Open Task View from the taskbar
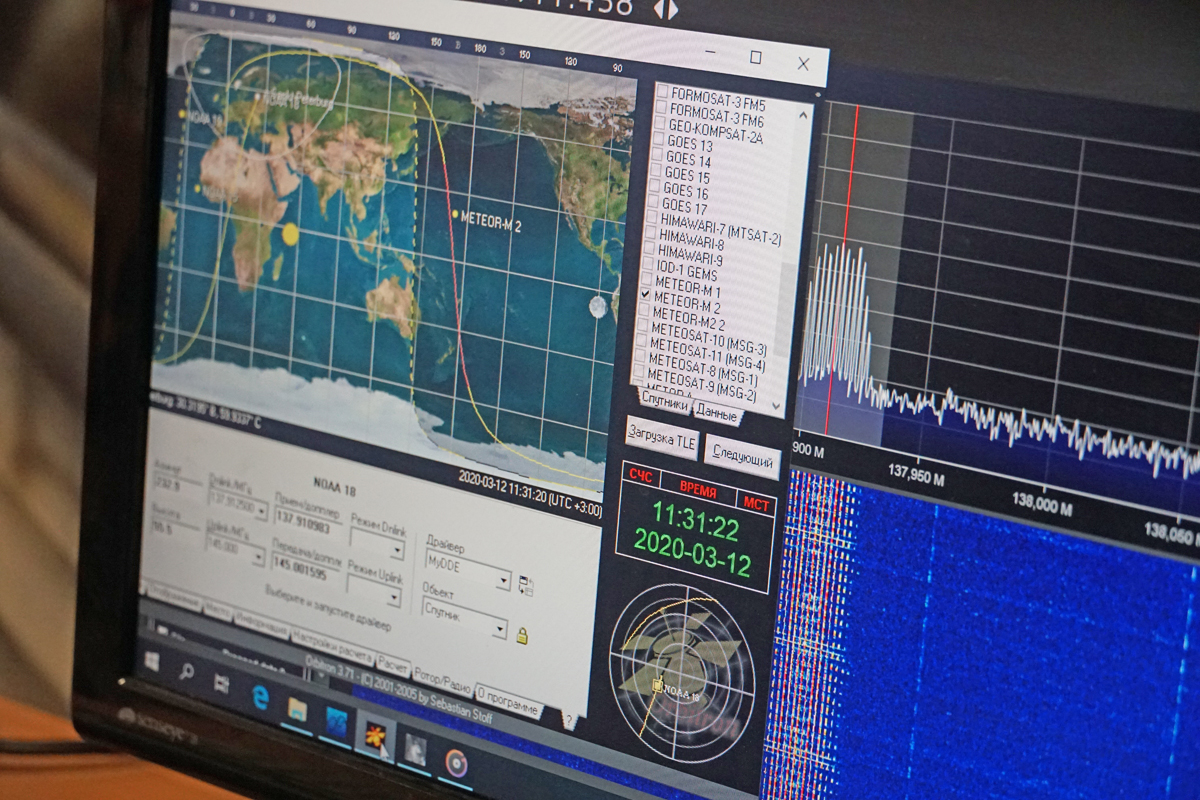Viewport: 1200px width, 800px height. [222, 684]
